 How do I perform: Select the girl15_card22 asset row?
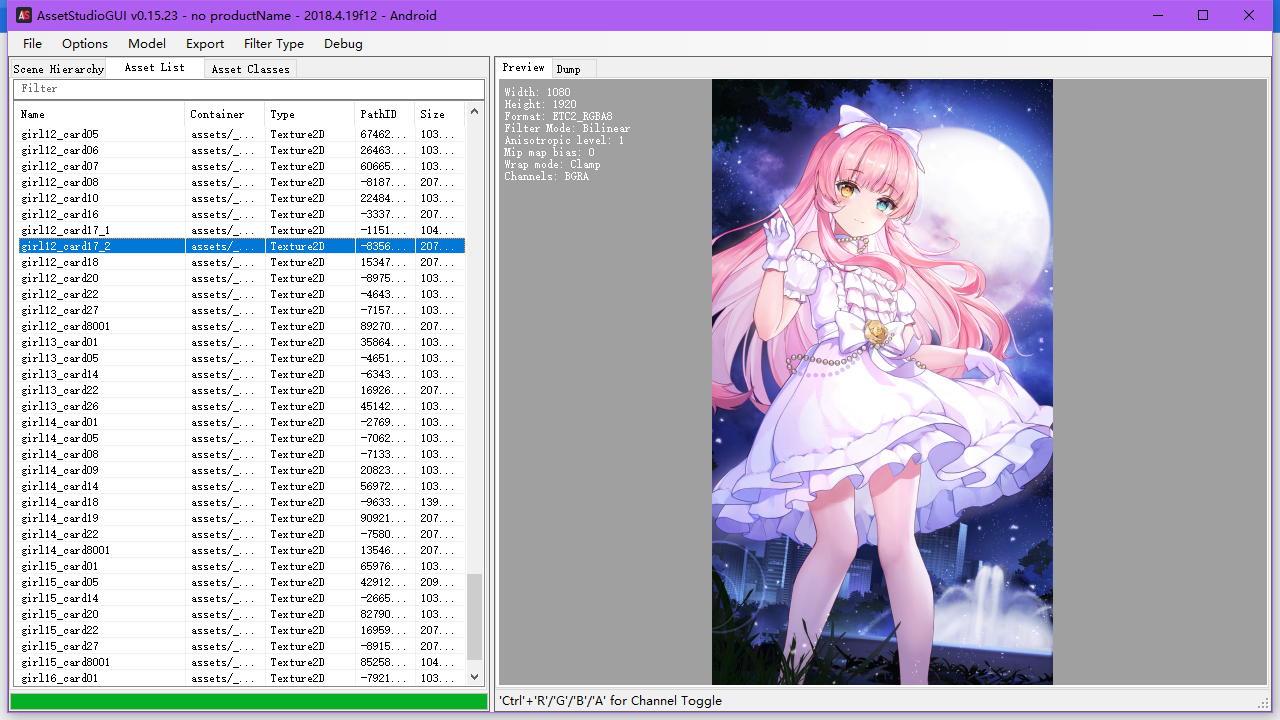click(240, 630)
